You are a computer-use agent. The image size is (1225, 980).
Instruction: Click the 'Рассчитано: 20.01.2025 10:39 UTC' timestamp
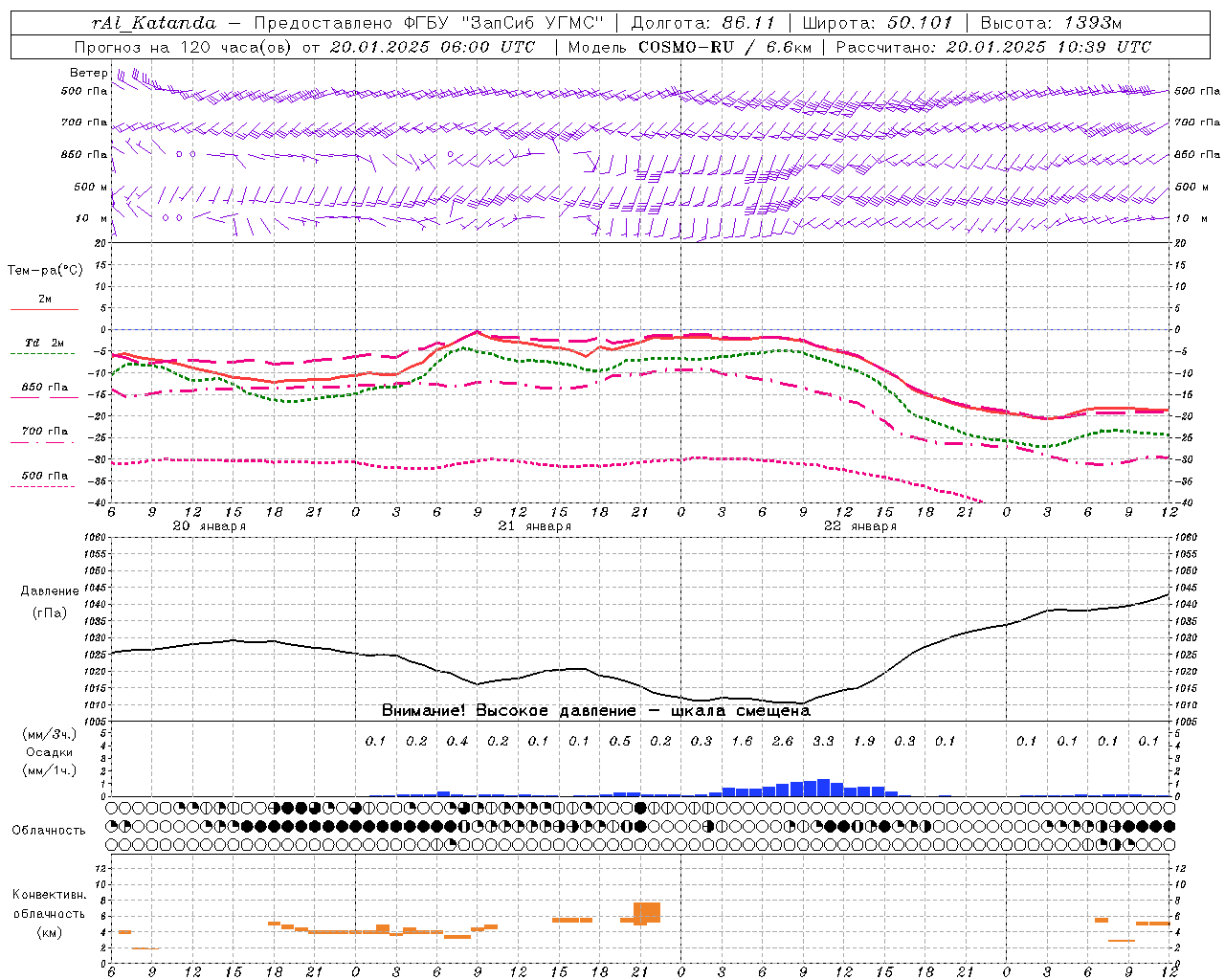coord(993,47)
